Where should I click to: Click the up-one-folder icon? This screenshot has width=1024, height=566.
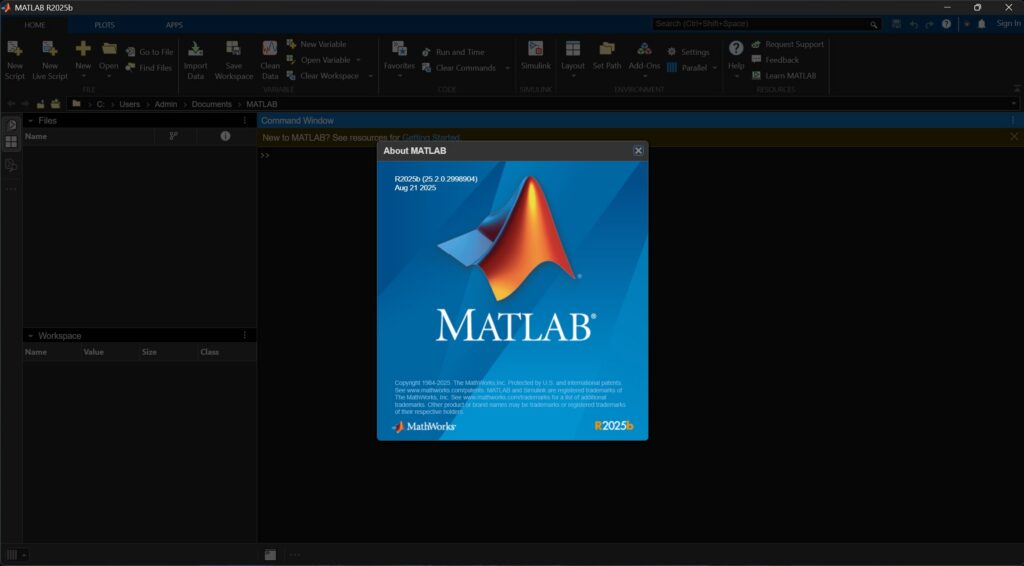[x=40, y=104]
